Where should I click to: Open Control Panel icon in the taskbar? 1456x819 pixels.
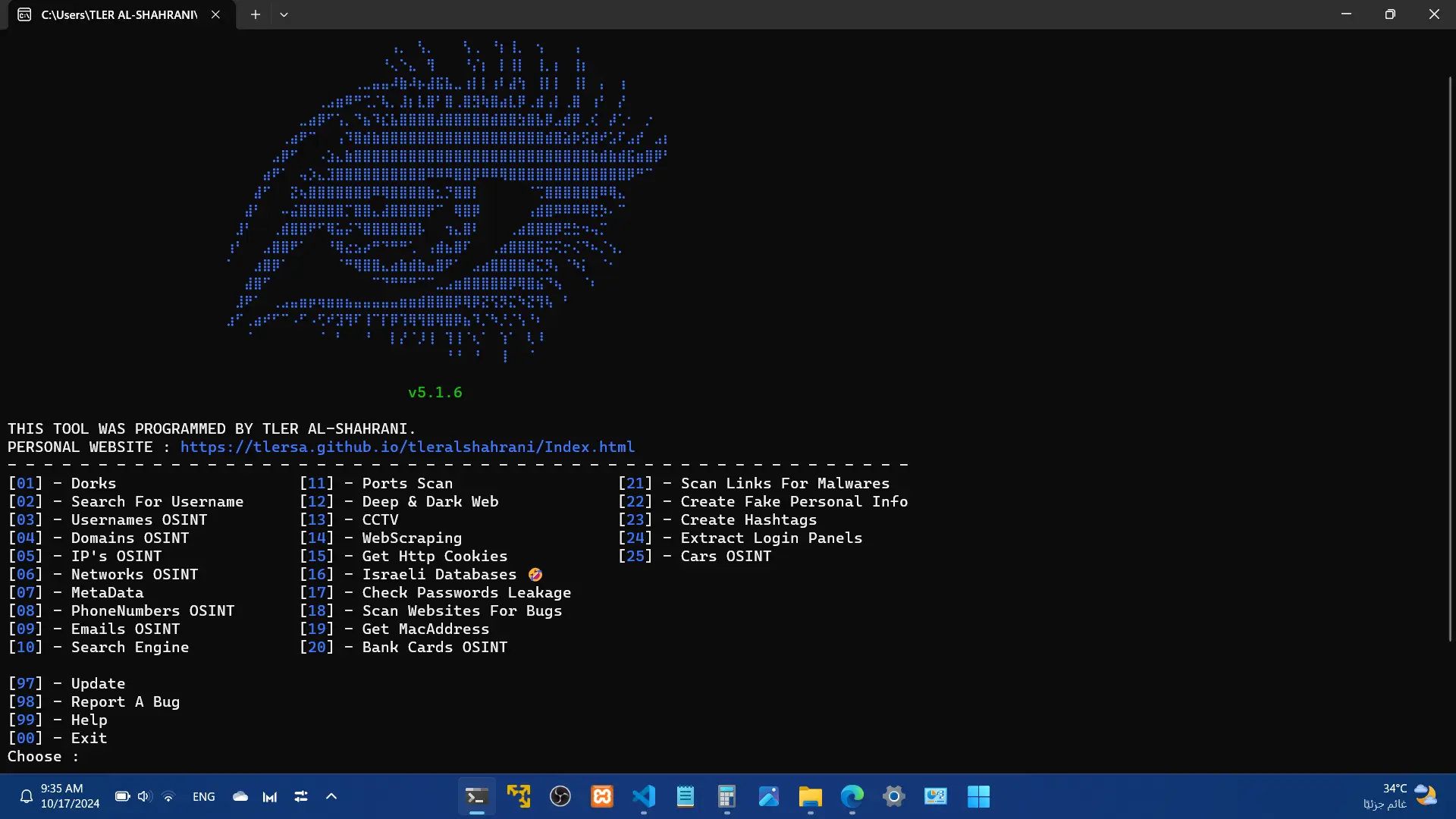(x=936, y=796)
